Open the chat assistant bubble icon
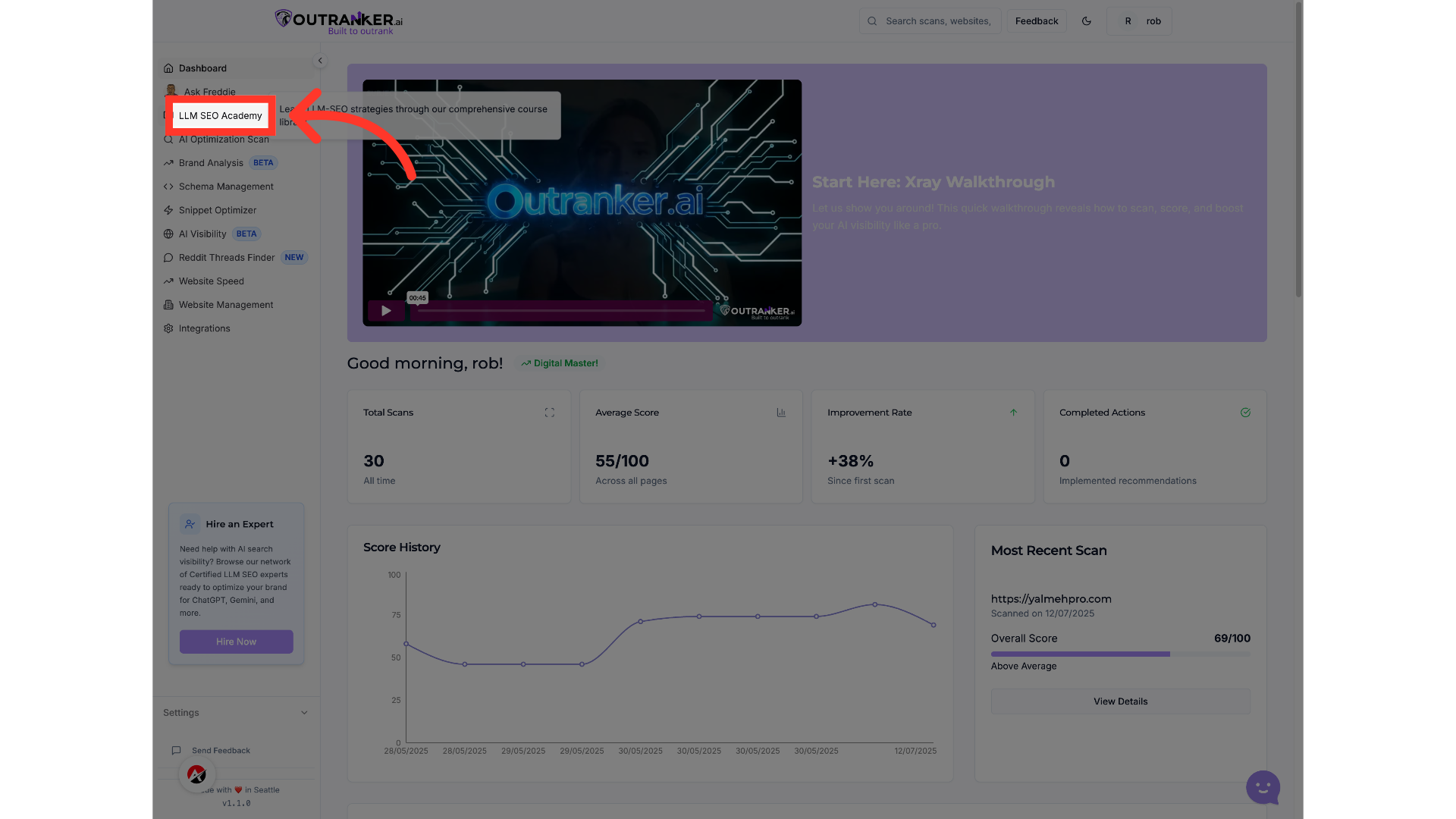The width and height of the screenshot is (1456, 819). point(1263,787)
